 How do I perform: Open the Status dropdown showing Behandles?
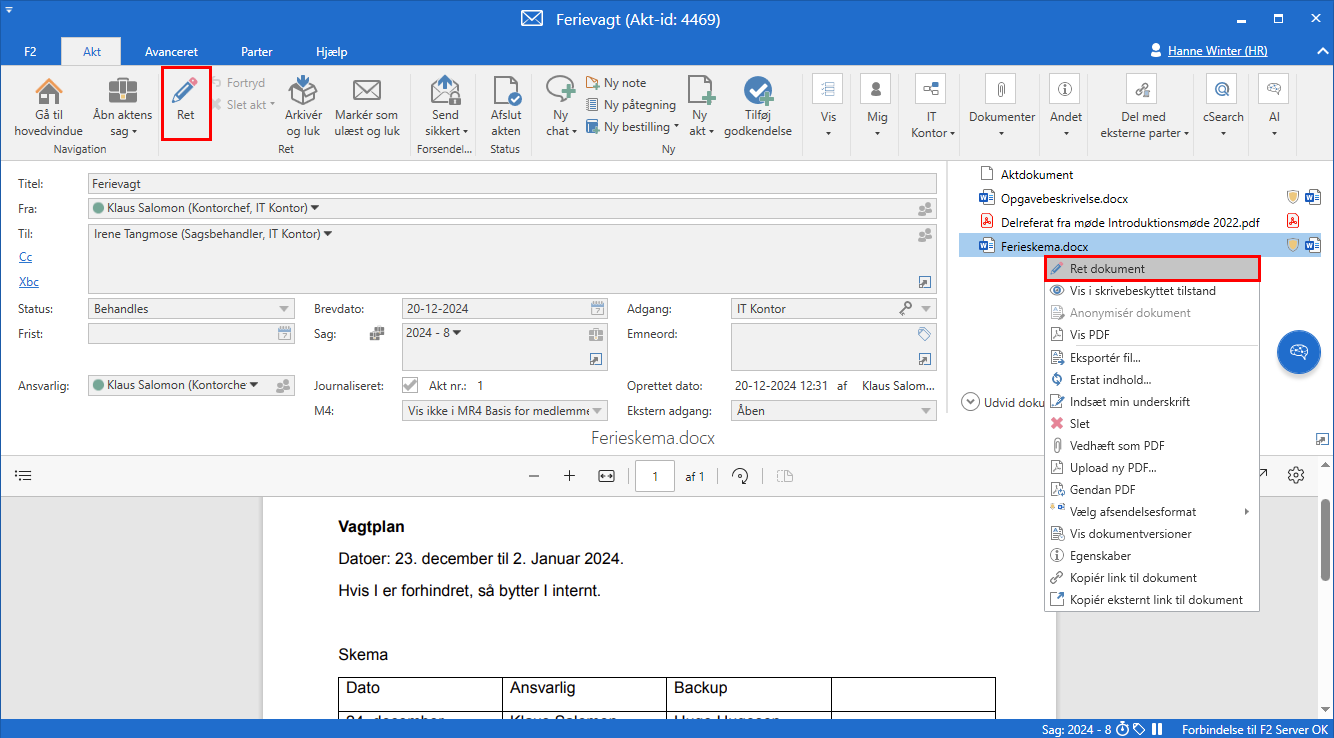point(190,309)
